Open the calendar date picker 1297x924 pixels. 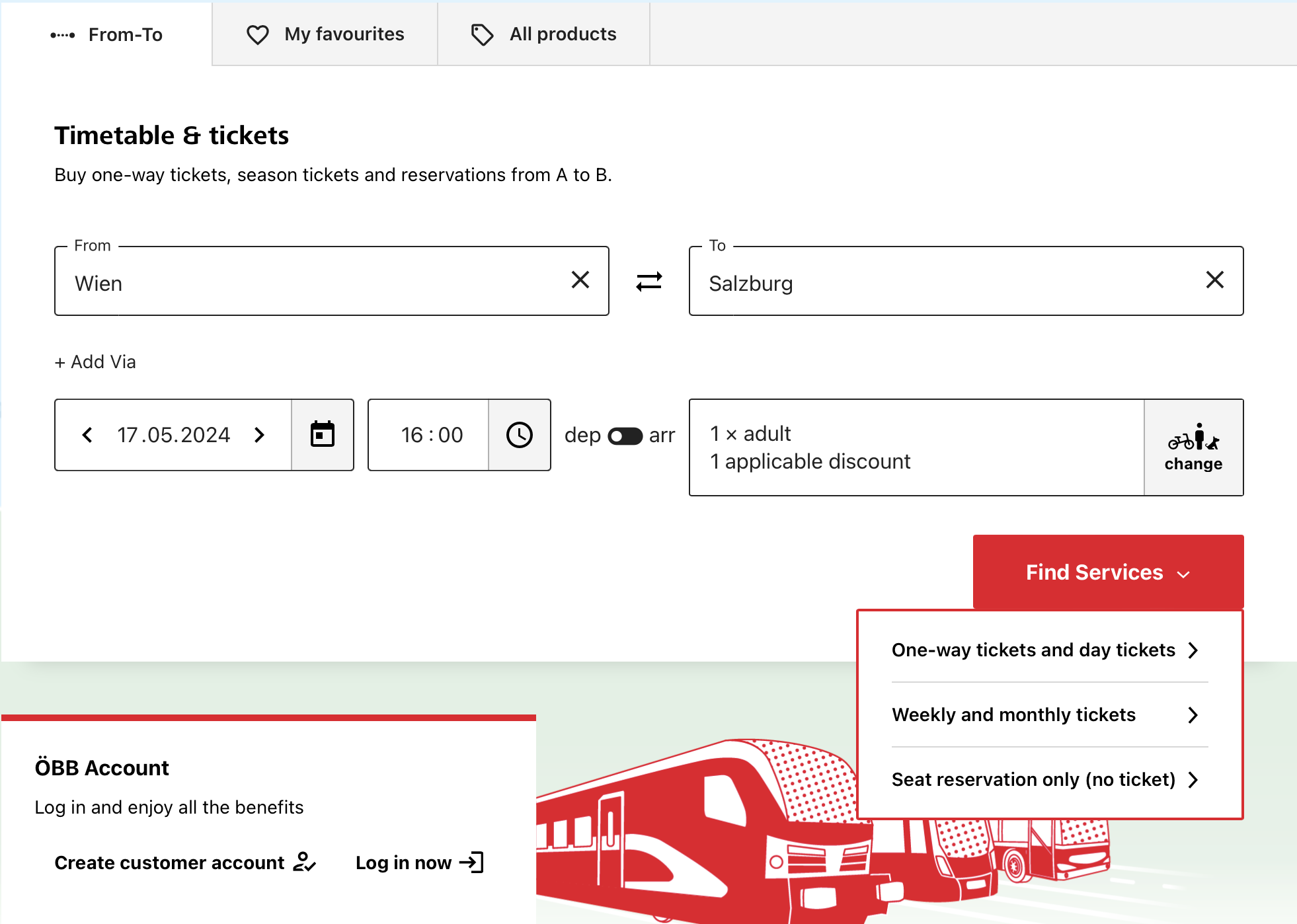pyautogui.click(x=323, y=435)
